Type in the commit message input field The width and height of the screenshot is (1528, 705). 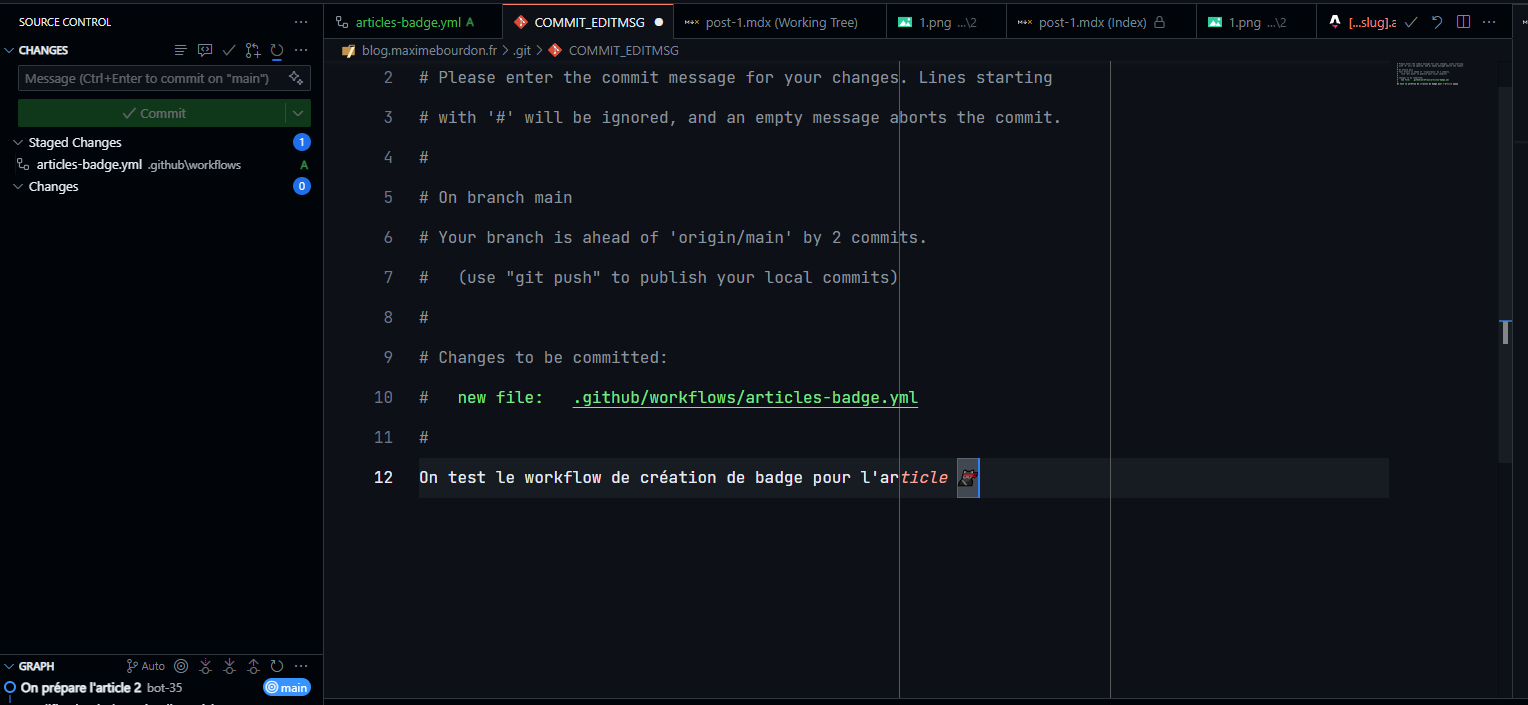pyautogui.click(x=150, y=78)
